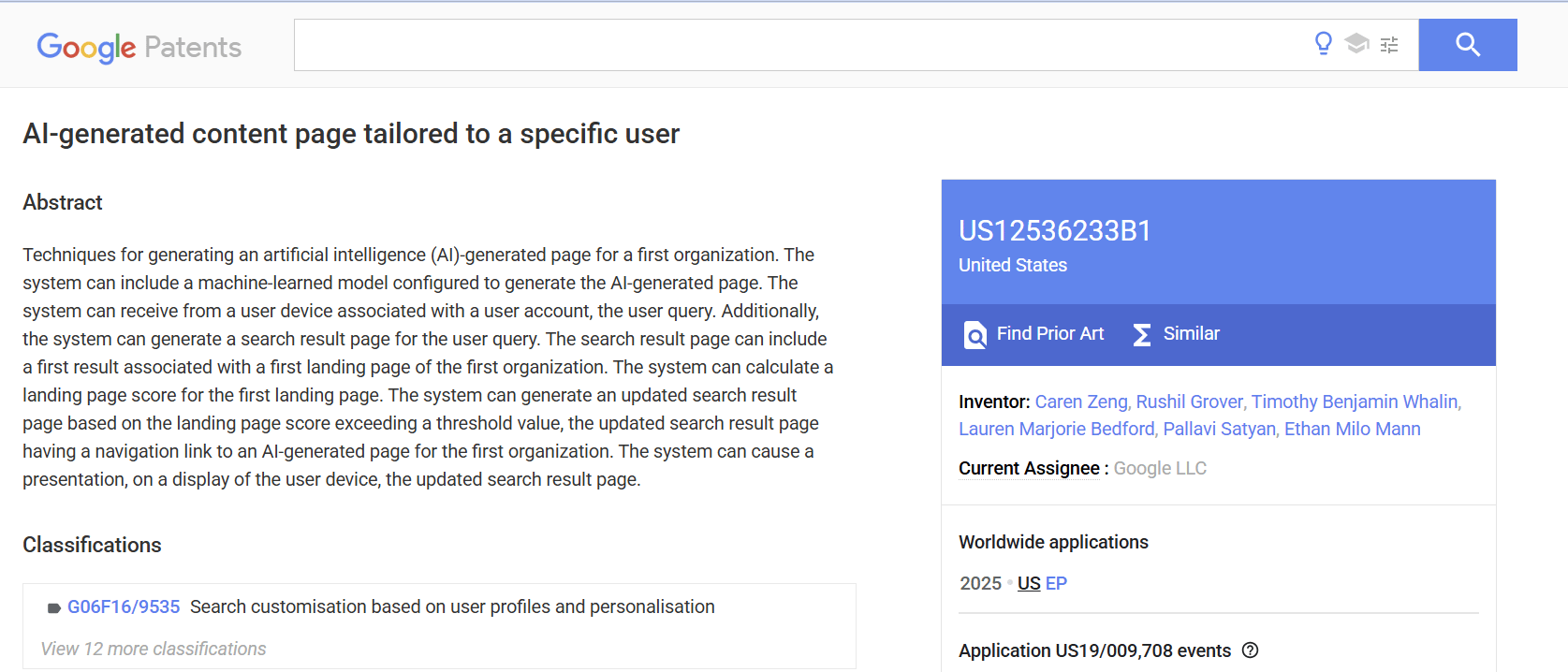Expand View 12 more classifications
This screenshot has height=672, width=1568.
pyautogui.click(x=154, y=649)
